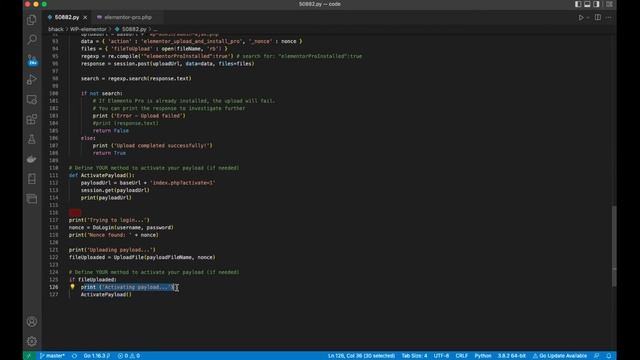Open the Manage settings gear

pos(31,341)
